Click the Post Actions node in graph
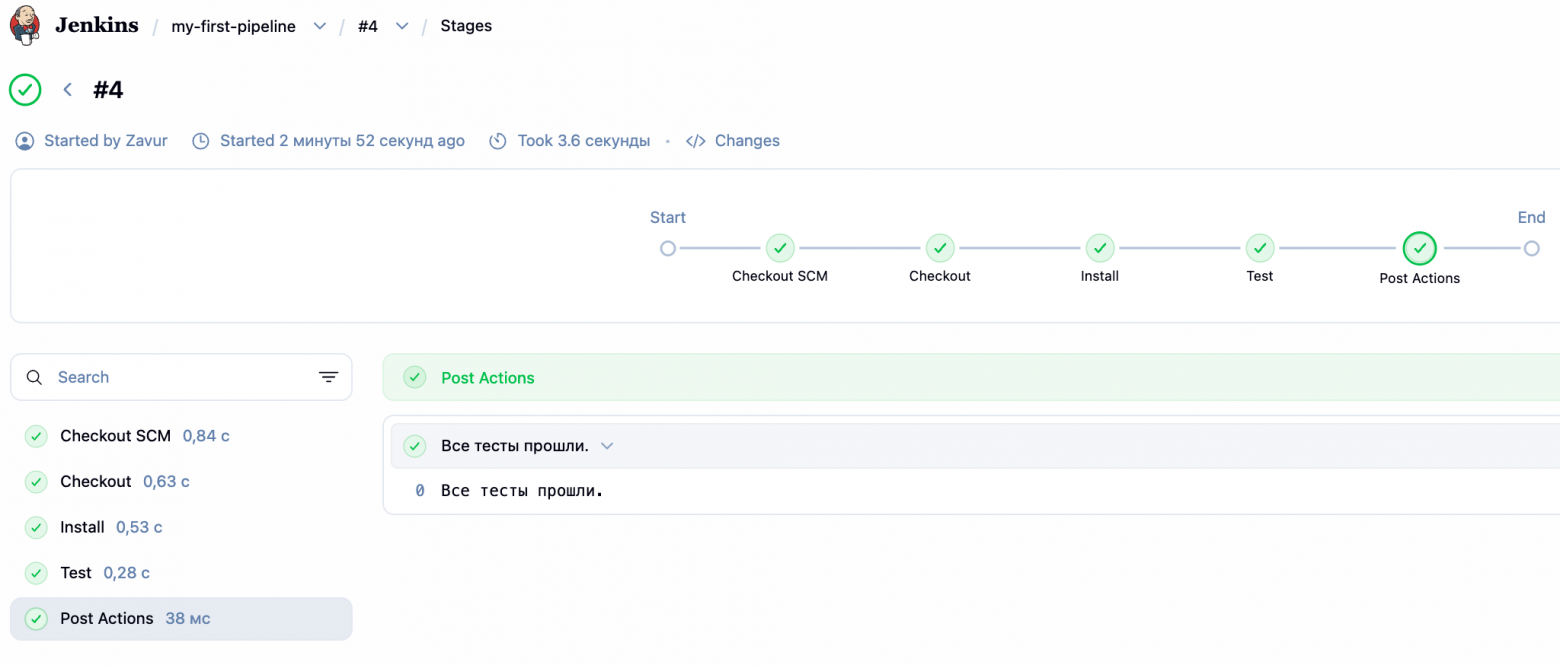This screenshot has height=665, width=1560. [1420, 248]
